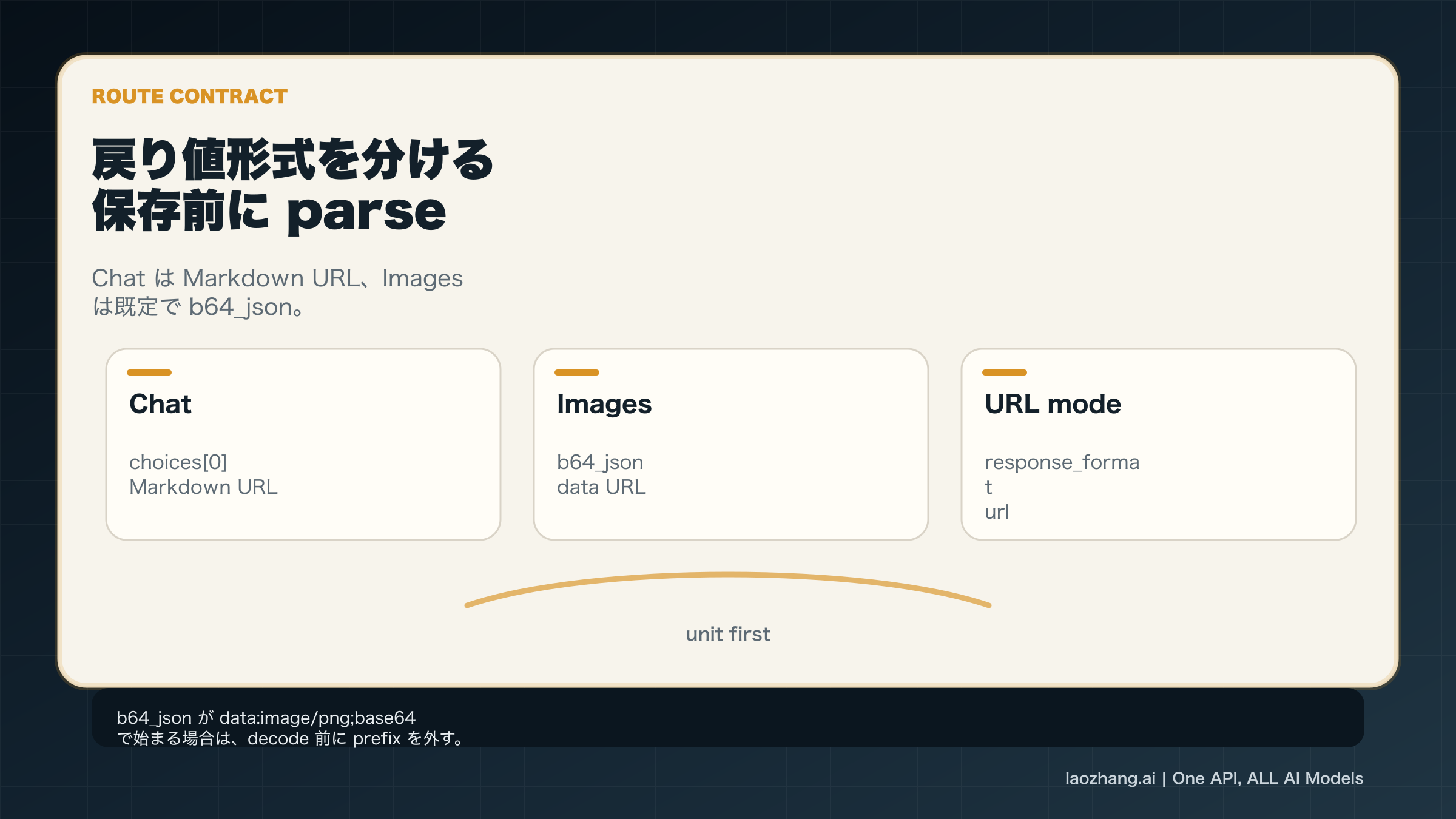The width and height of the screenshot is (1456, 819).
Task: Click the b64_json data URL text
Action: pos(601,474)
